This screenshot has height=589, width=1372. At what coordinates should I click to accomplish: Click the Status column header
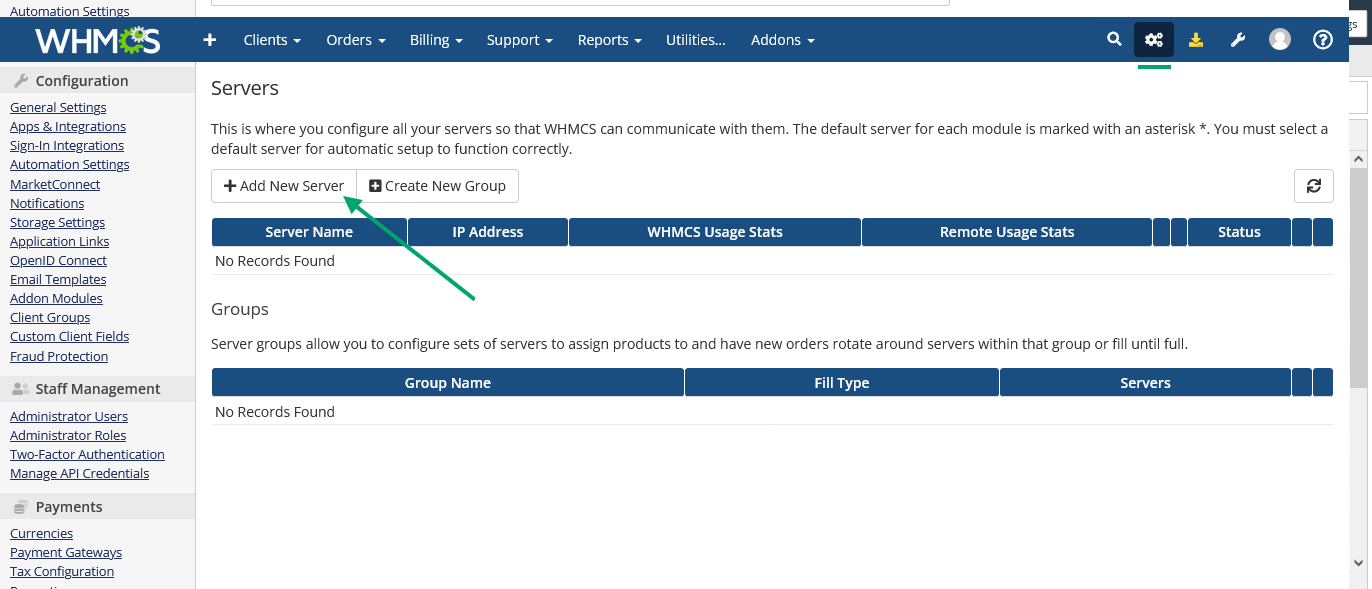tap(1239, 232)
